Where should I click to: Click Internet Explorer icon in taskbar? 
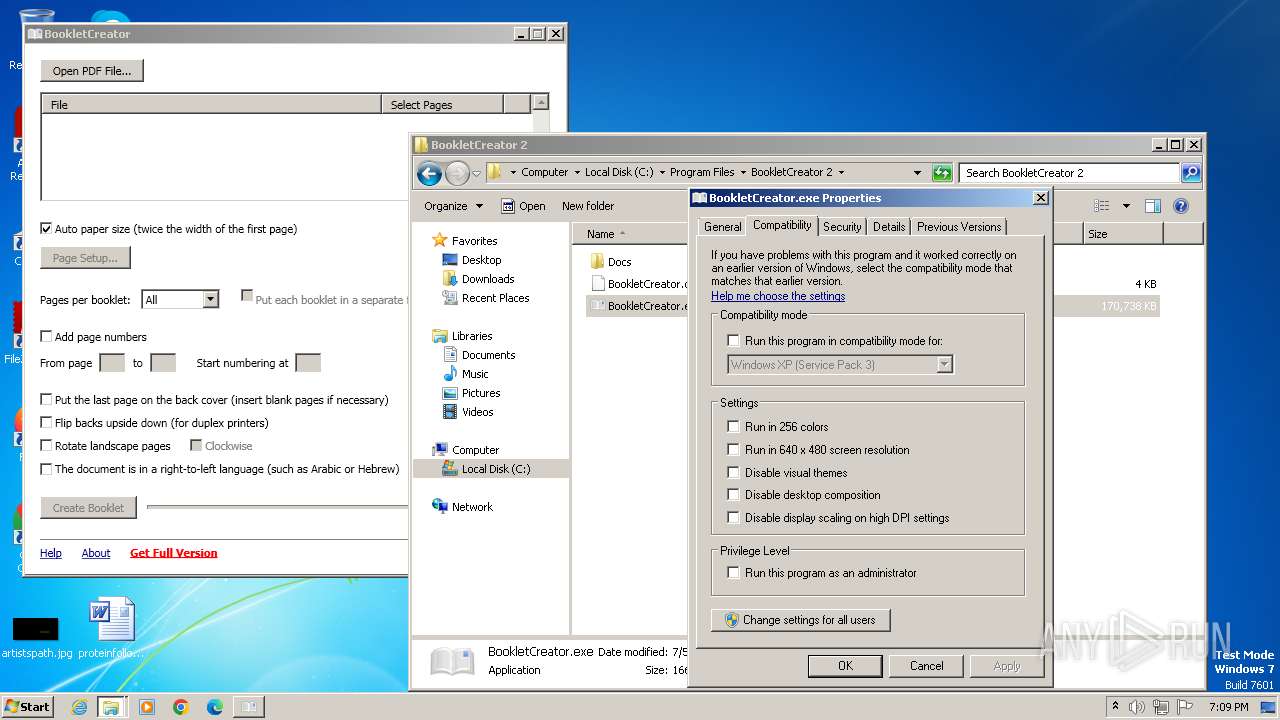point(79,707)
